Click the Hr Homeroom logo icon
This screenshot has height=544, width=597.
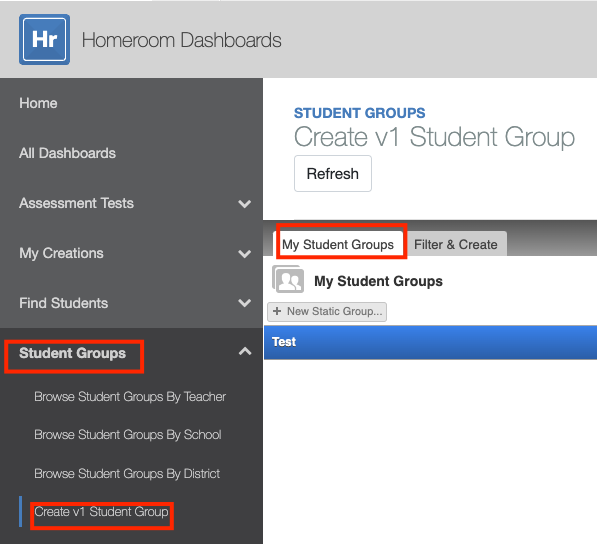pyautogui.click(x=45, y=40)
